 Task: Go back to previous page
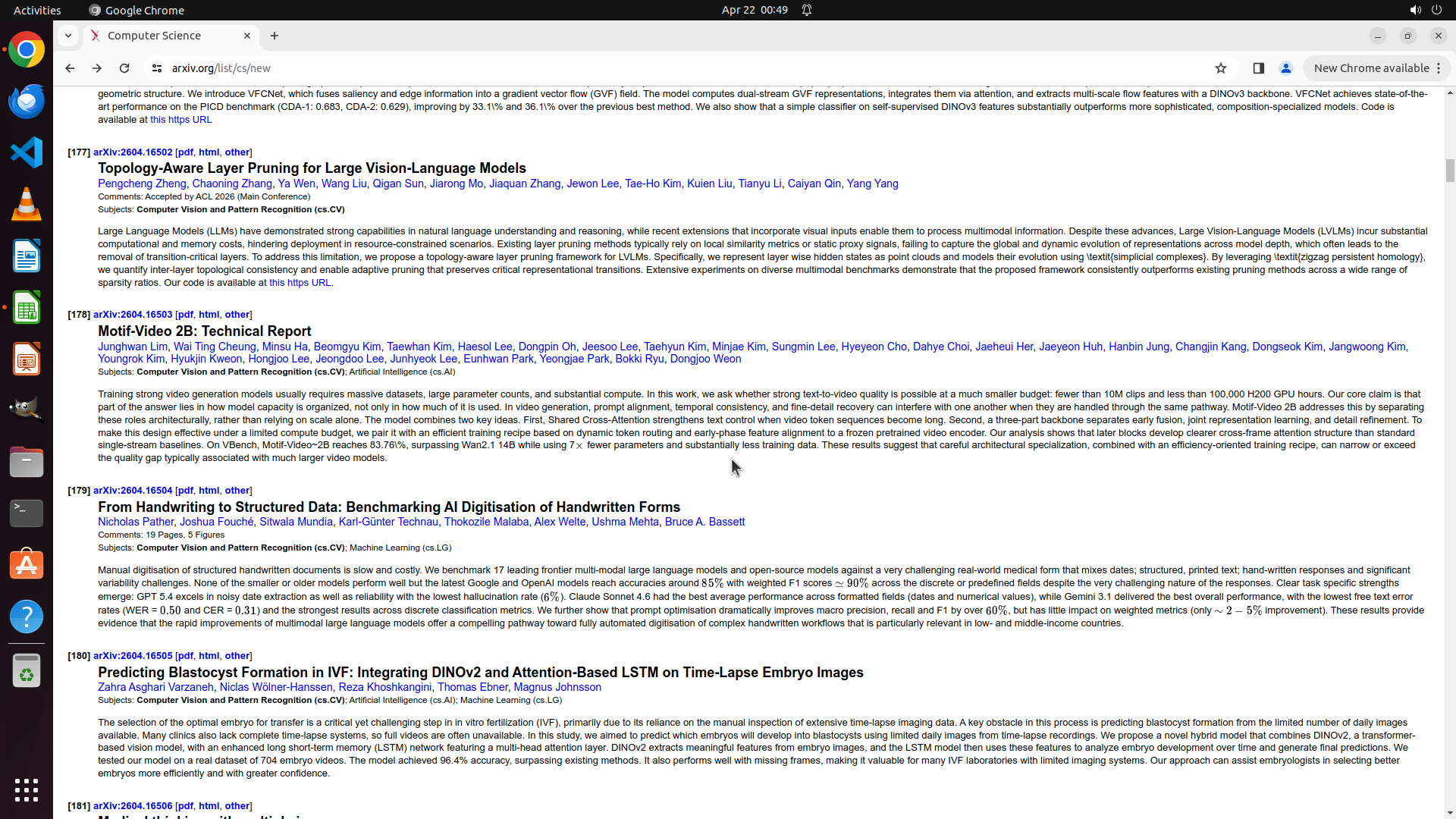pos(70,68)
